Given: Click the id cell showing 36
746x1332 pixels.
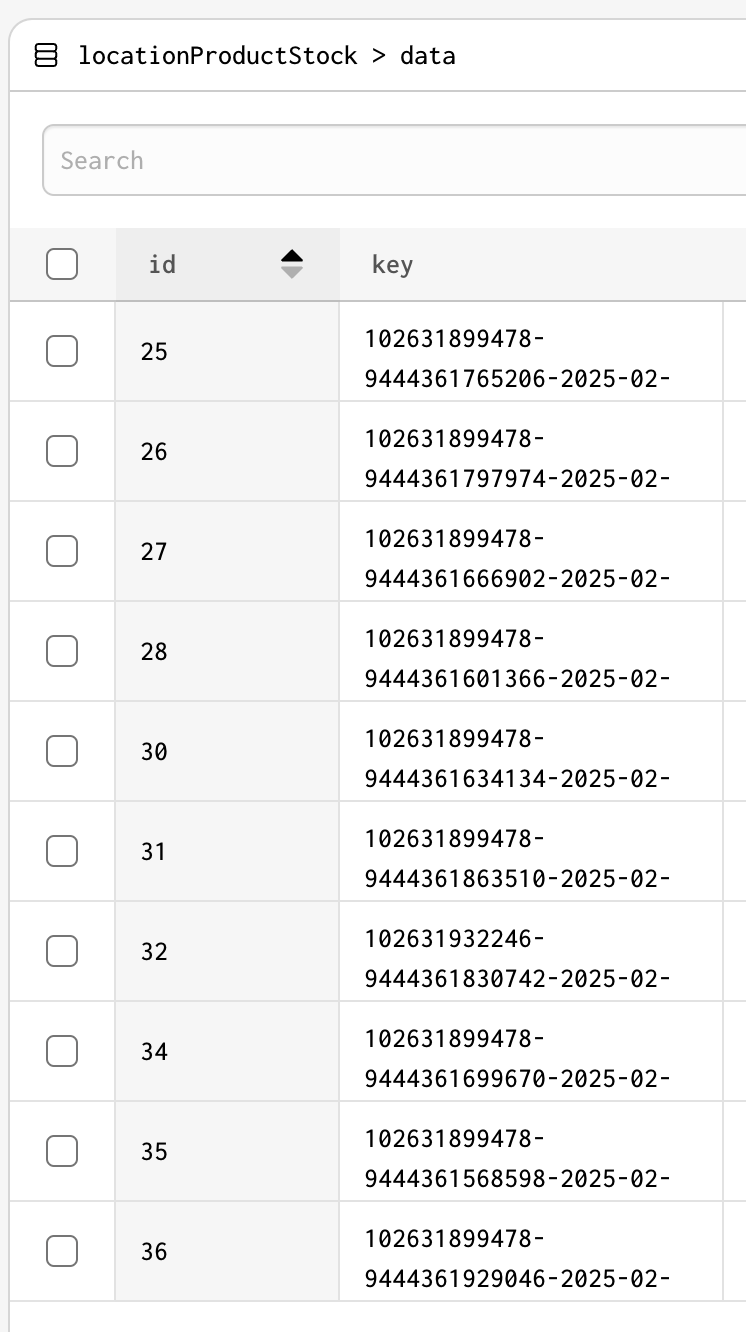Looking at the screenshot, I should tap(228, 1251).
